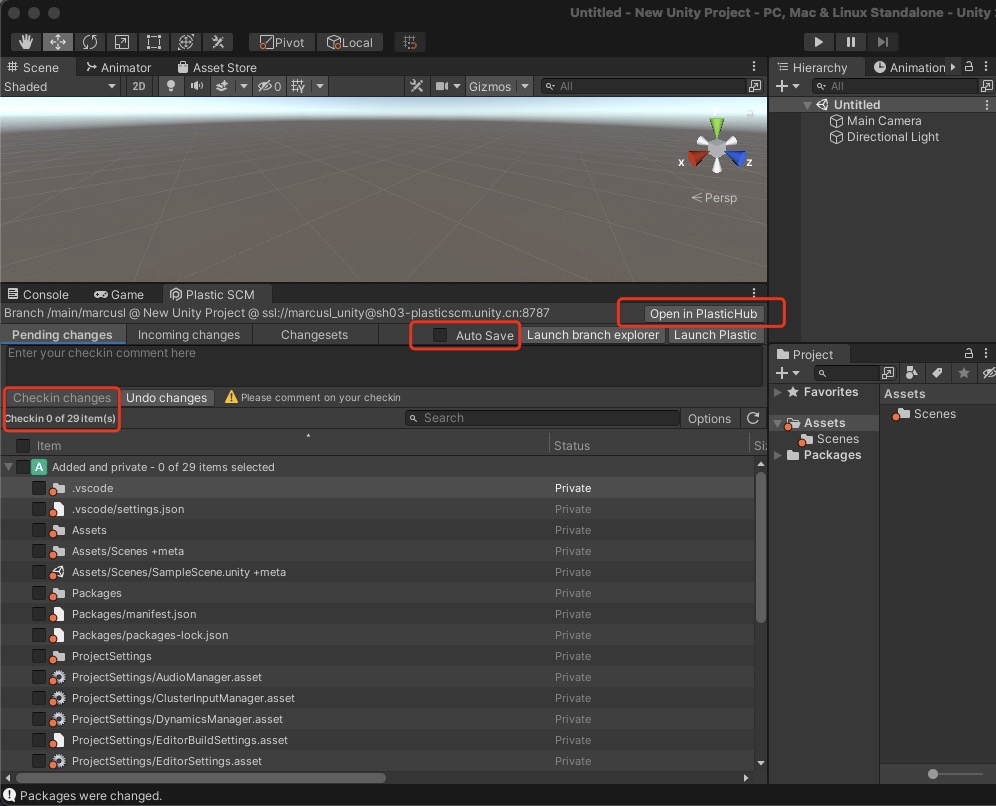The image size is (996, 806).
Task: Open Gizmos dropdown arrow
Action: click(524, 86)
